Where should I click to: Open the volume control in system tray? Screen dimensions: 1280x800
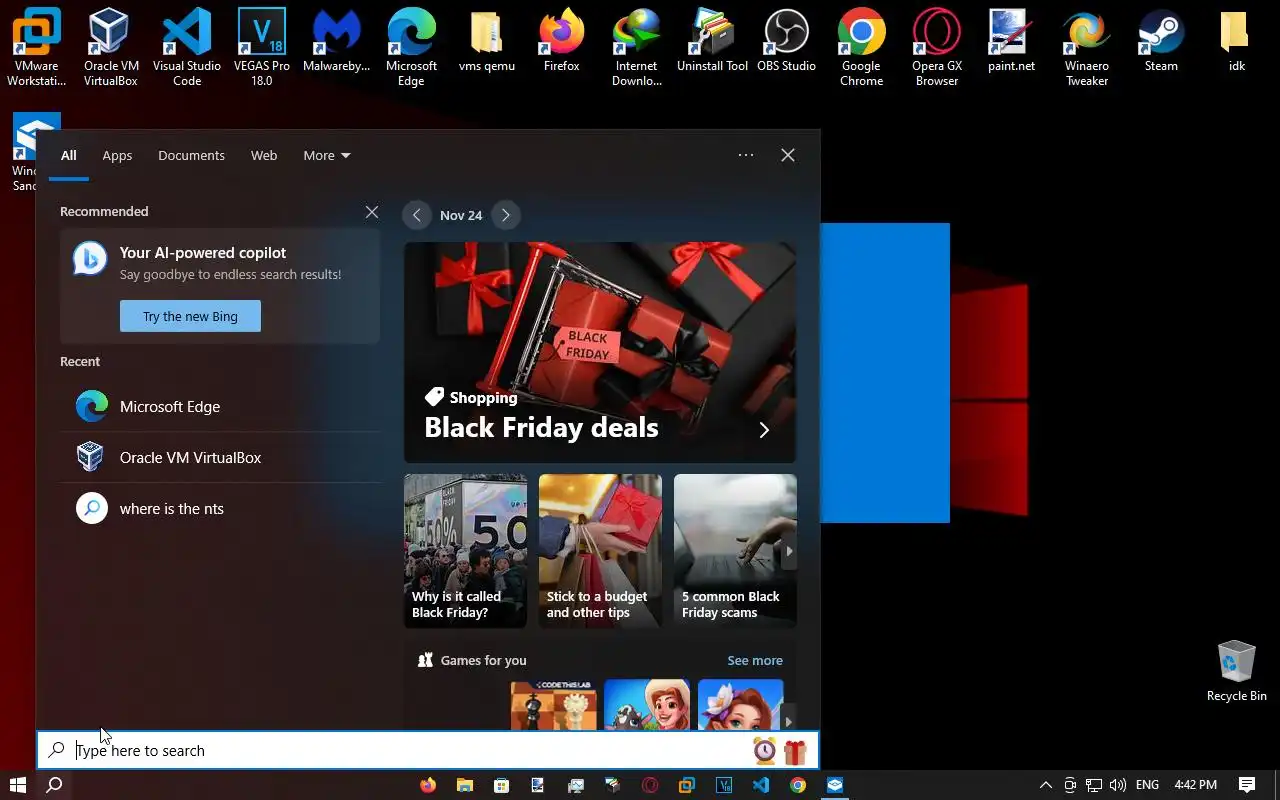tap(1118, 785)
